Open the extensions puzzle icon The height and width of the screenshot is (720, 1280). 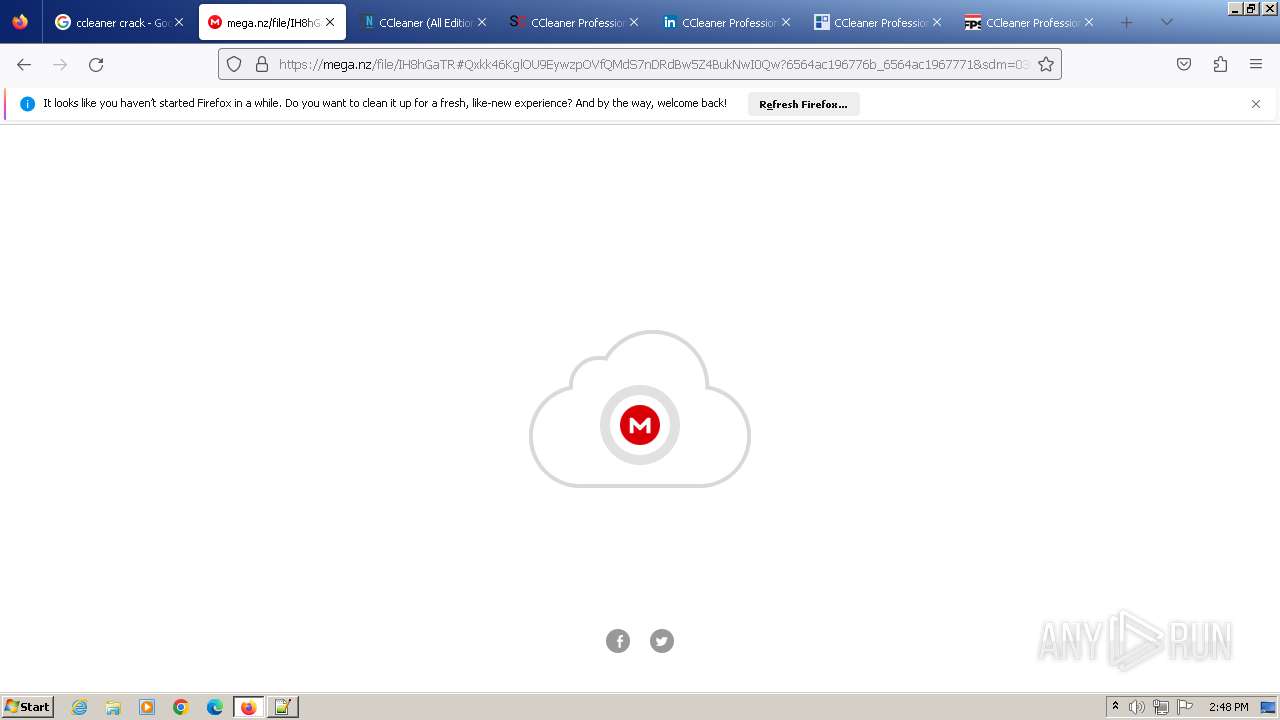pos(1220,64)
